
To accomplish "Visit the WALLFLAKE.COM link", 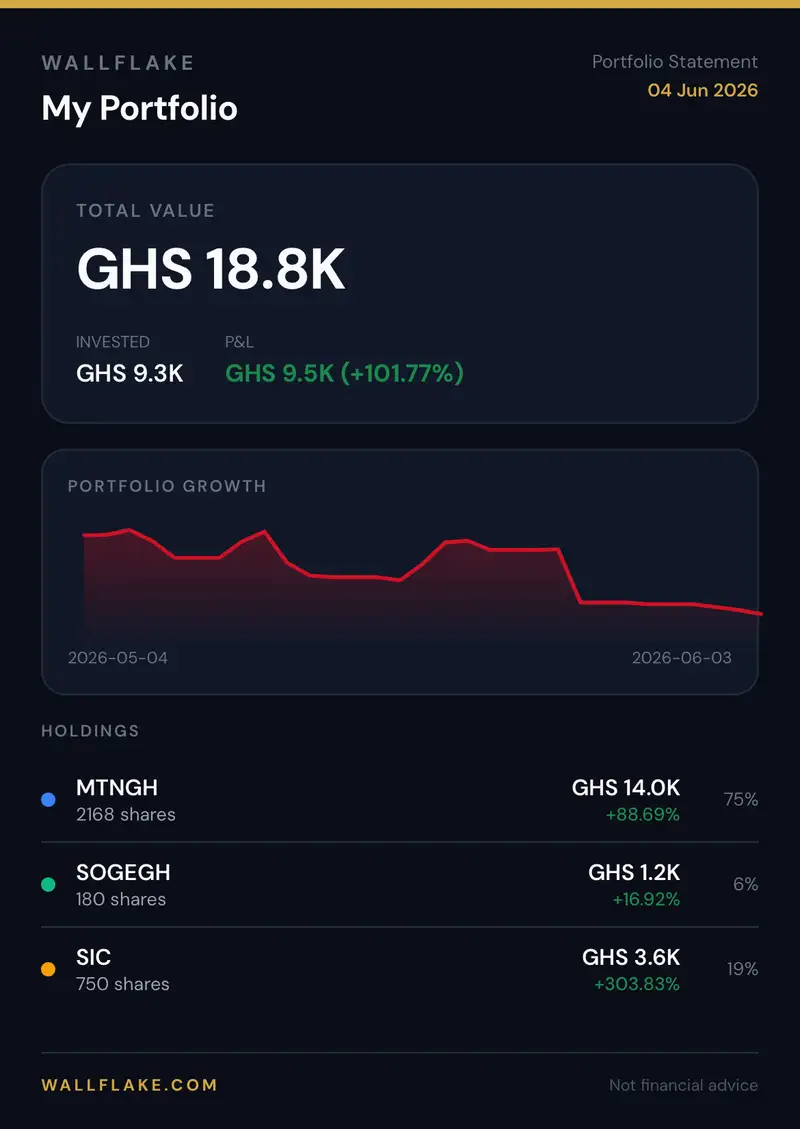I will coord(130,1085).
